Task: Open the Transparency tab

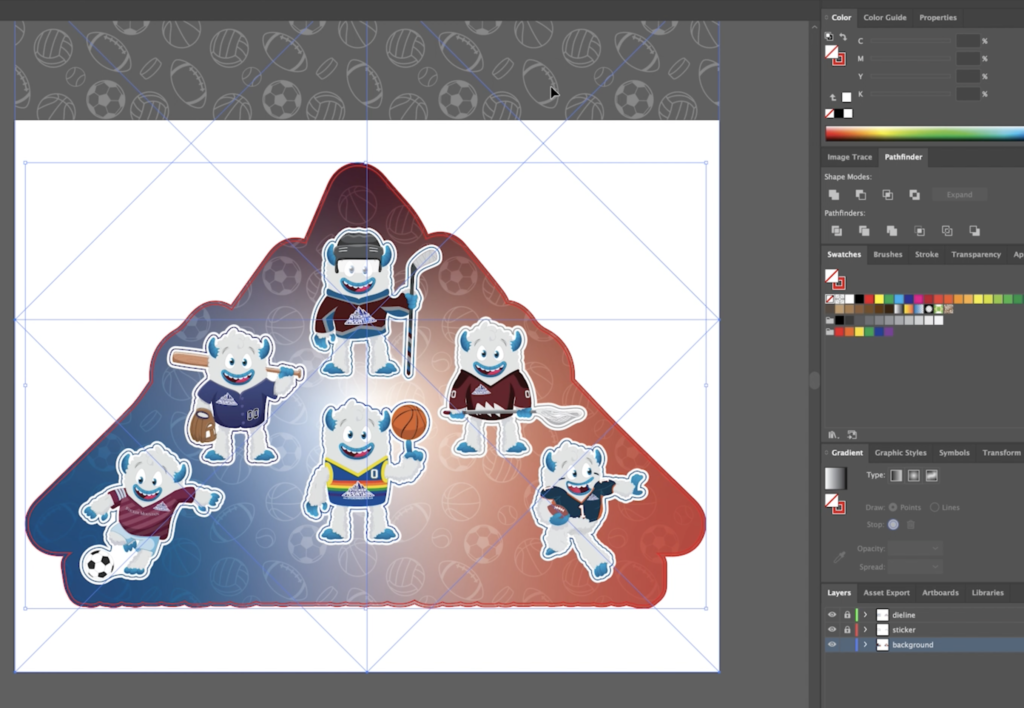Action: [x=976, y=255]
